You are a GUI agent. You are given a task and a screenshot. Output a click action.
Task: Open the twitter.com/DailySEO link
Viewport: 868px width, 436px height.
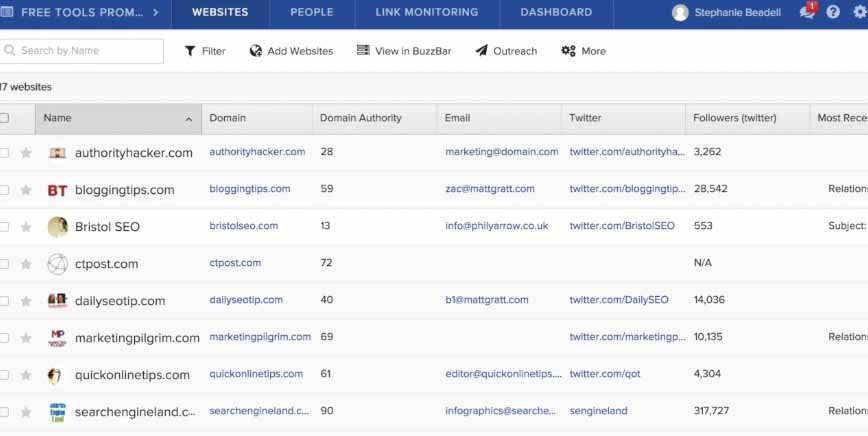click(619, 300)
